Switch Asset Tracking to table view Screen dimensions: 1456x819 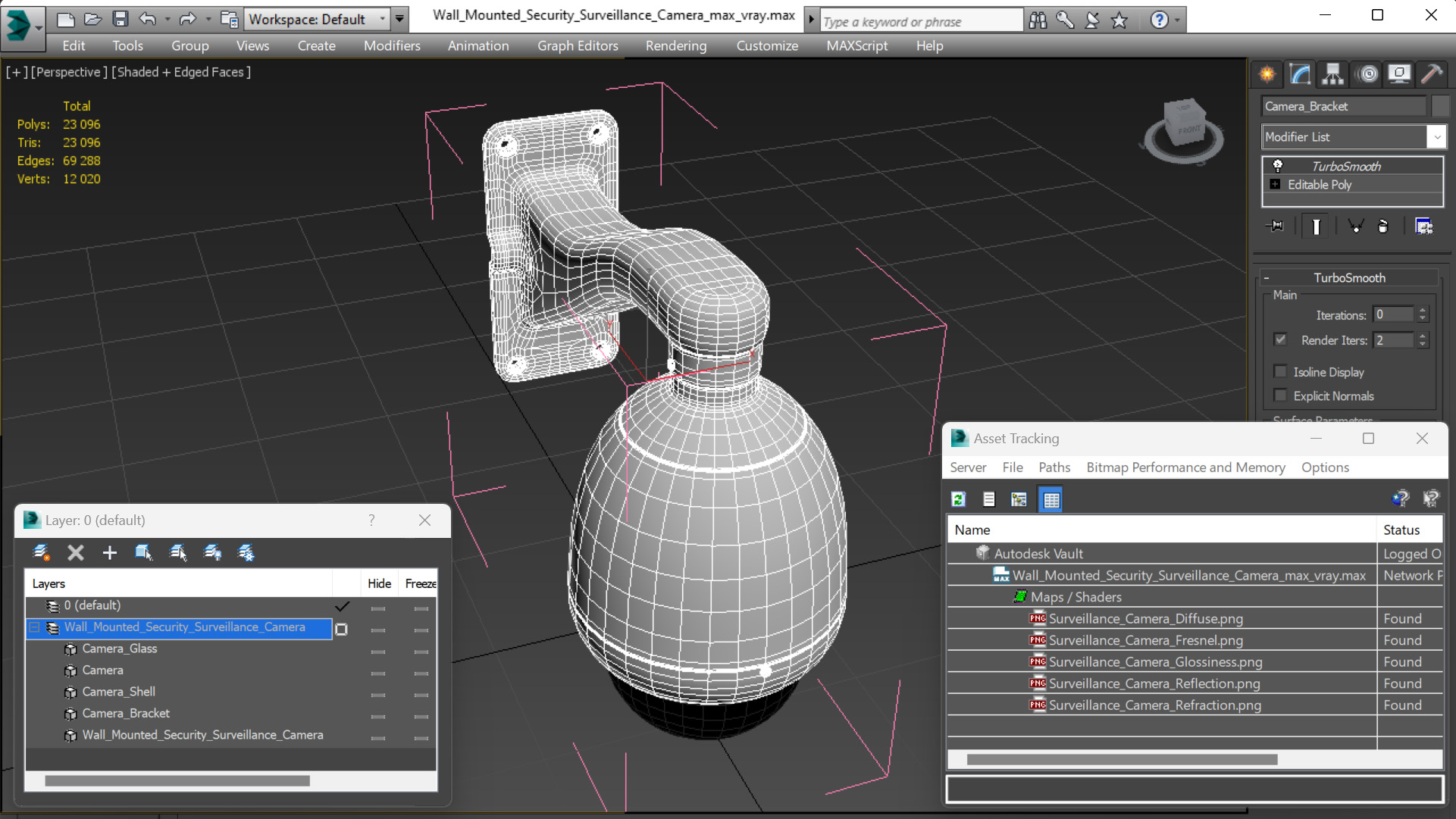tap(1051, 499)
